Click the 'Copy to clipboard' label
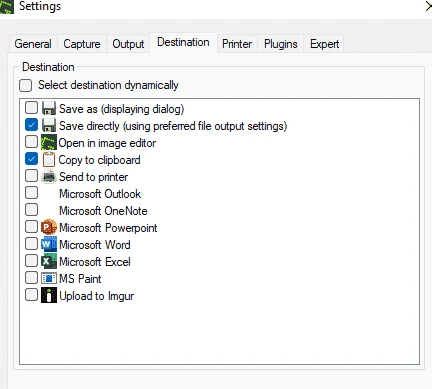The width and height of the screenshot is (432, 389). [99, 160]
